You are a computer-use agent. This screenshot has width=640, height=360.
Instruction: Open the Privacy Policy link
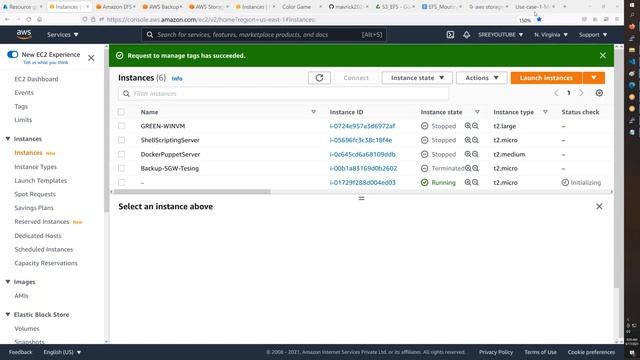[x=496, y=352]
